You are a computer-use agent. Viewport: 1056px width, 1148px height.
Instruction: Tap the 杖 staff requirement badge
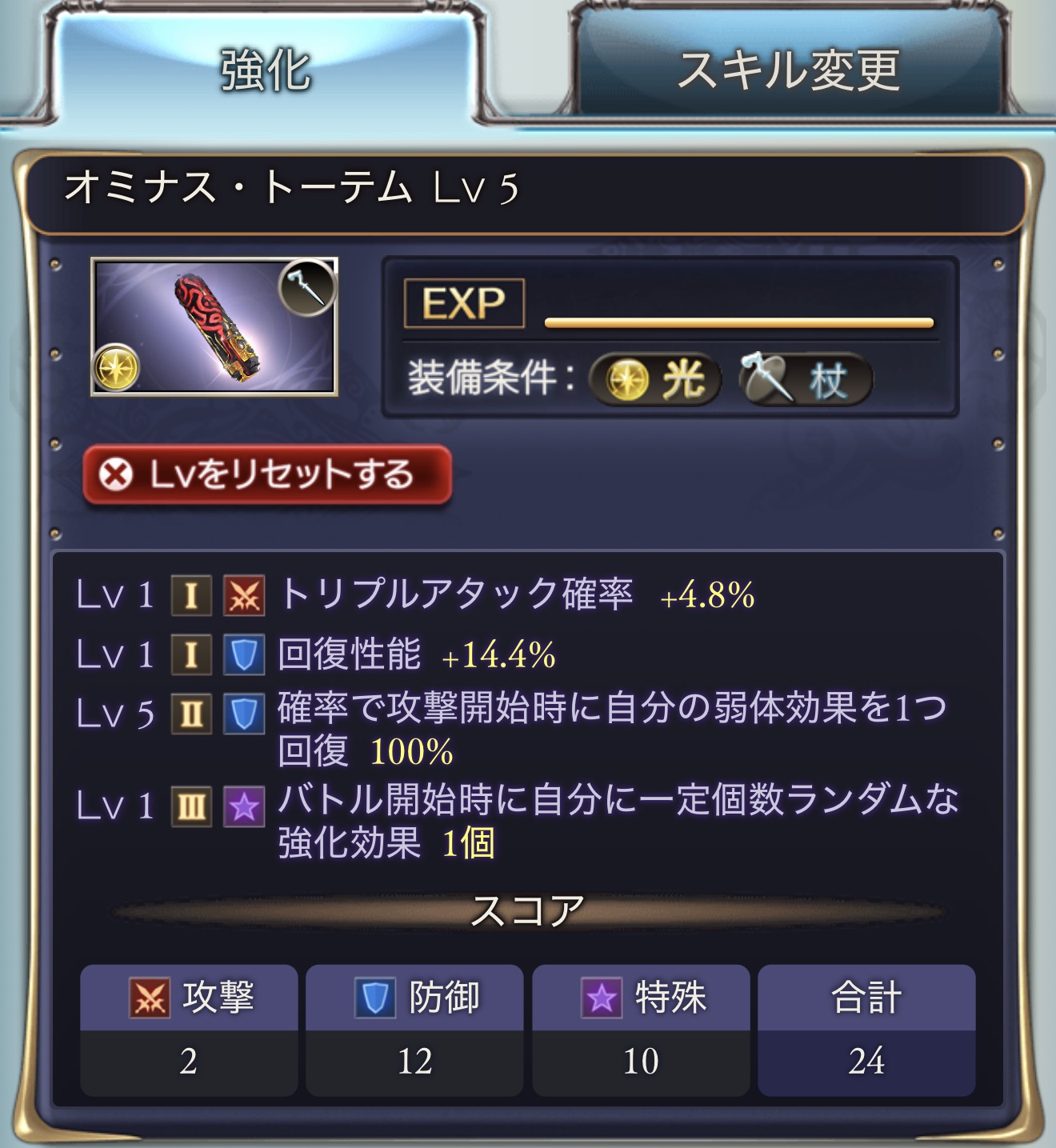coord(804,379)
